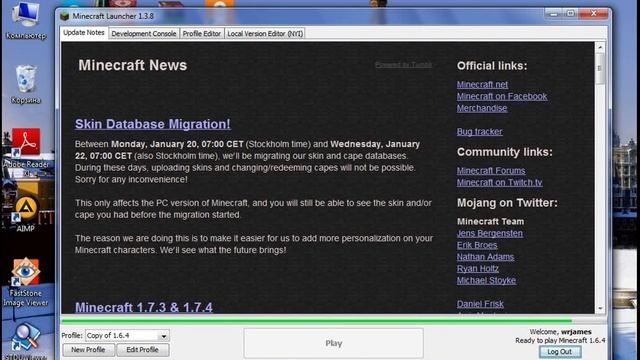Open FastStone Image Viewer shortcut
Screen dimensions: 640x360
click(x=26, y=282)
